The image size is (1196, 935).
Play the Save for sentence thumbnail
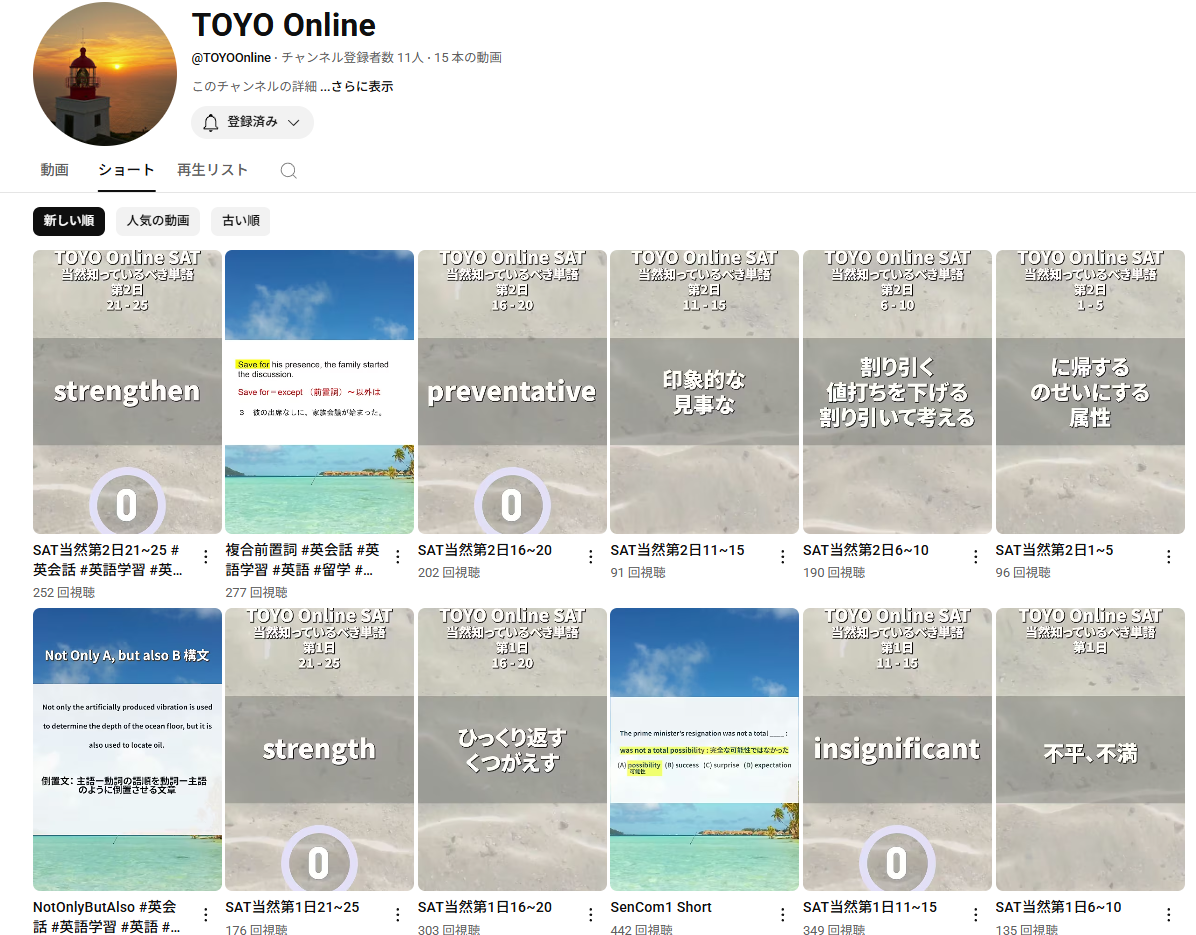click(320, 392)
